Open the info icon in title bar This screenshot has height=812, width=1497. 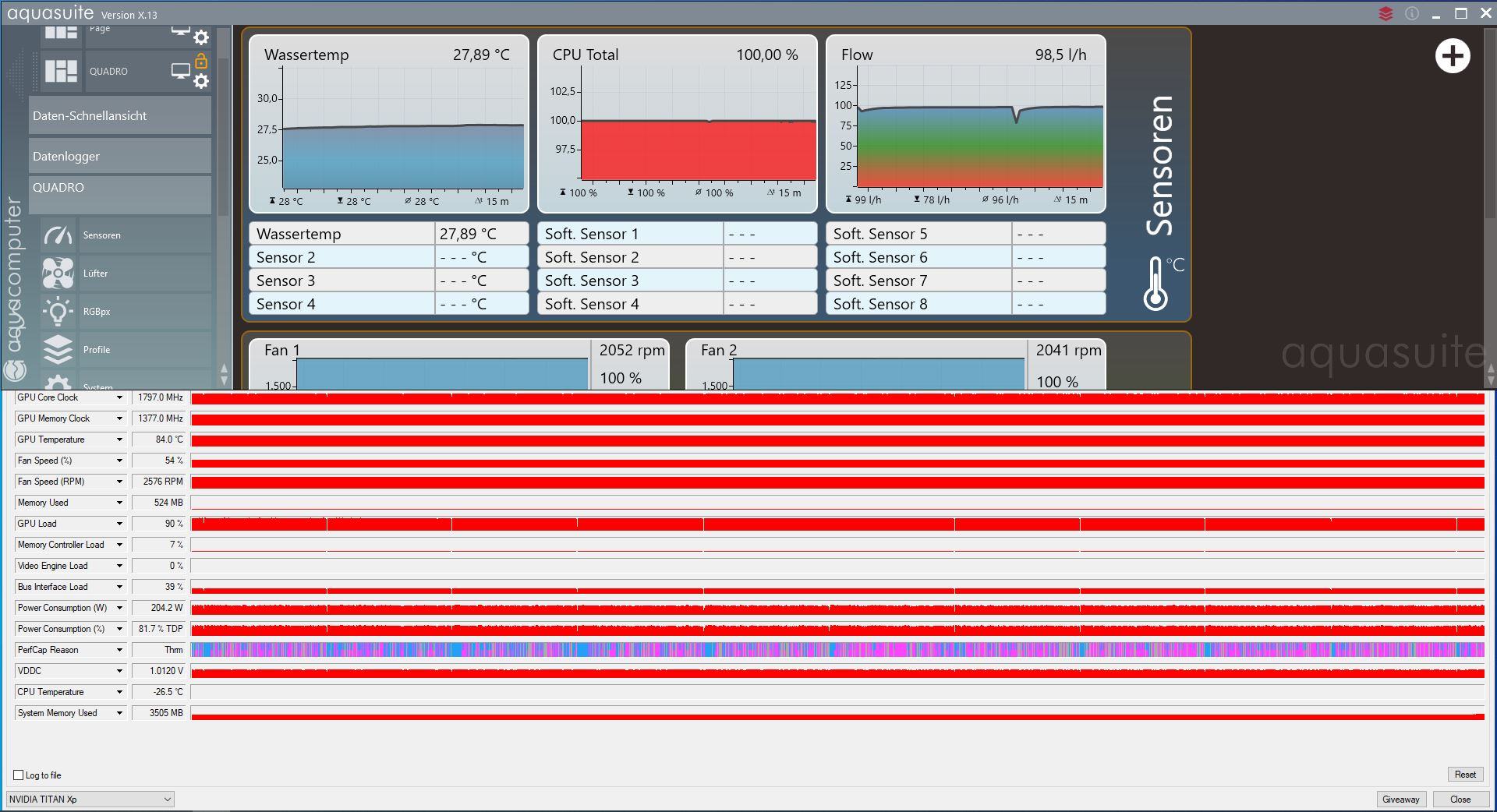point(1412,13)
